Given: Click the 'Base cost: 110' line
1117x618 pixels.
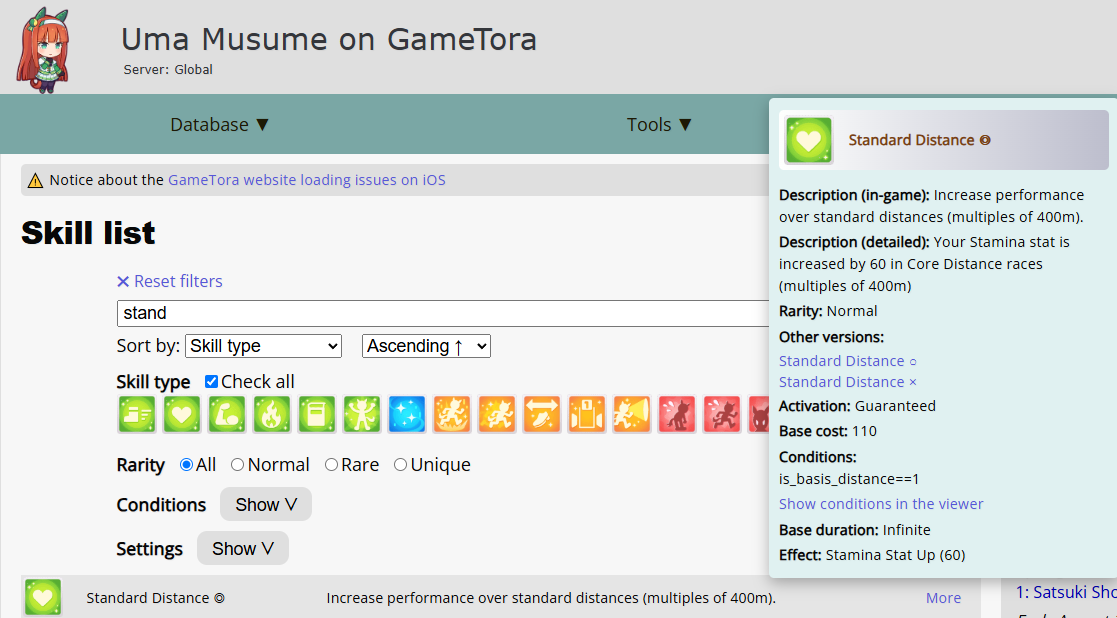Looking at the screenshot, I should click(x=828, y=431).
